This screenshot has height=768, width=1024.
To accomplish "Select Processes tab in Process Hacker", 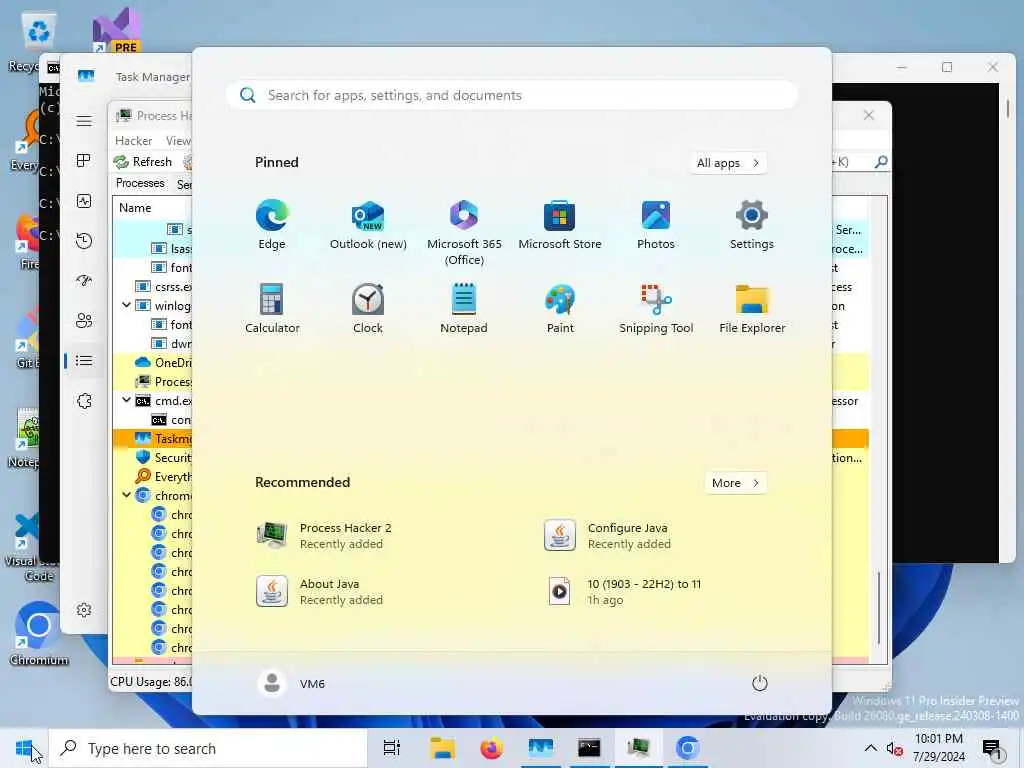I will (140, 183).
